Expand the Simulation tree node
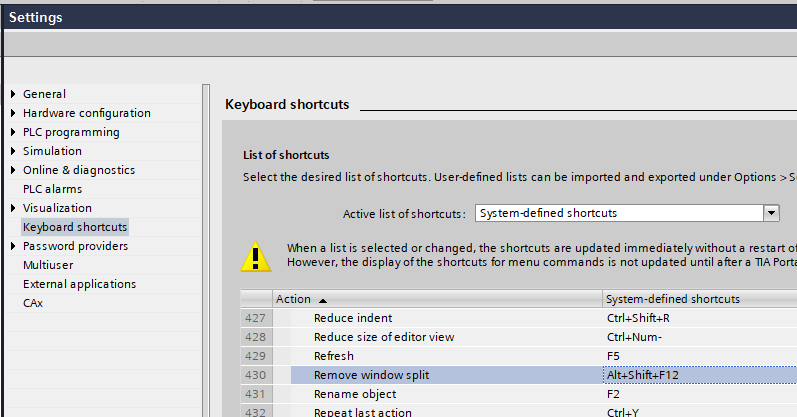Viewport: 797px width, 417px height. click(13, 151)
